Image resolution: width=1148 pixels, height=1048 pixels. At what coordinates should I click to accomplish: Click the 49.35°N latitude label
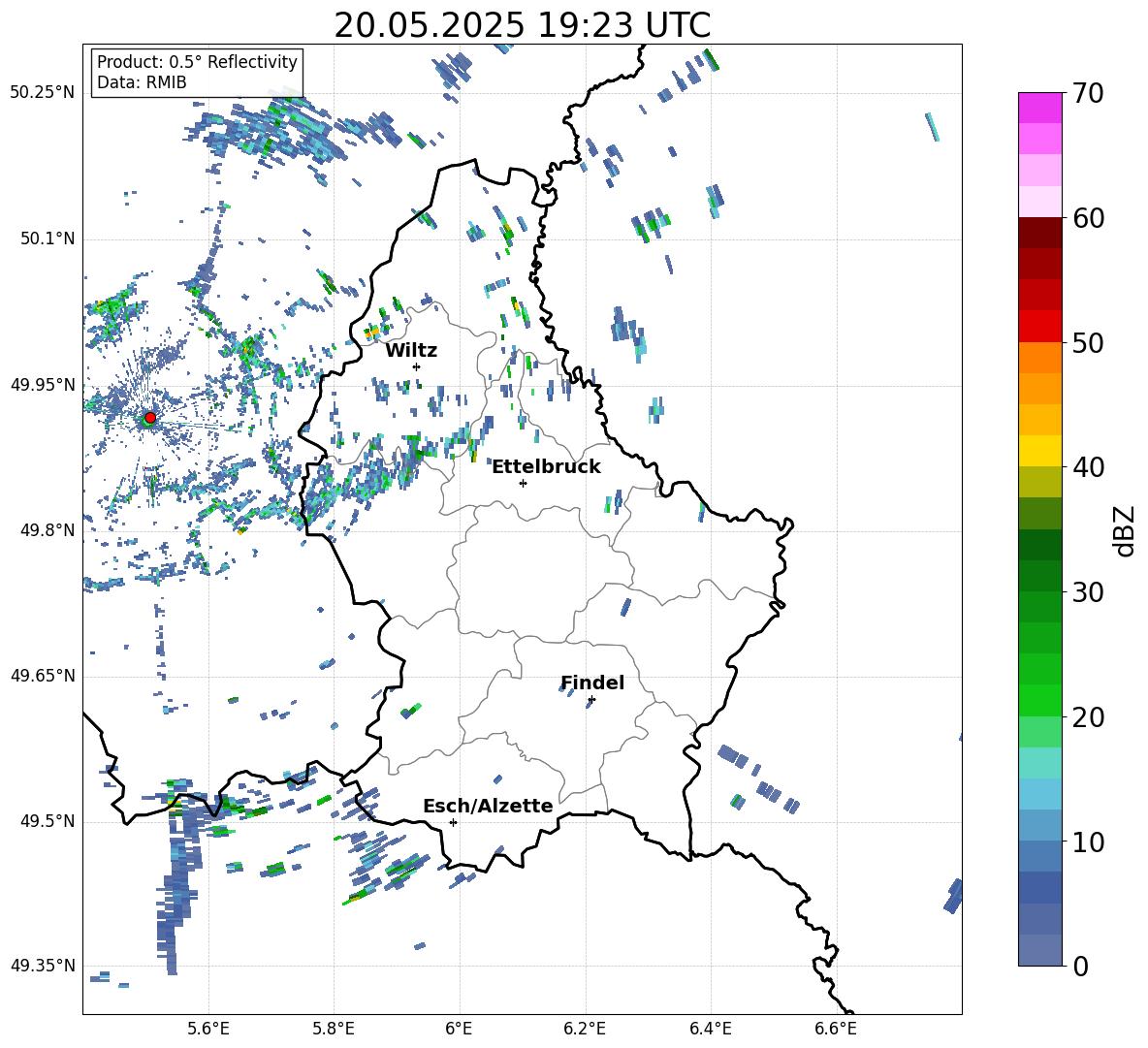pyautogui.click(x=43, y=966)
